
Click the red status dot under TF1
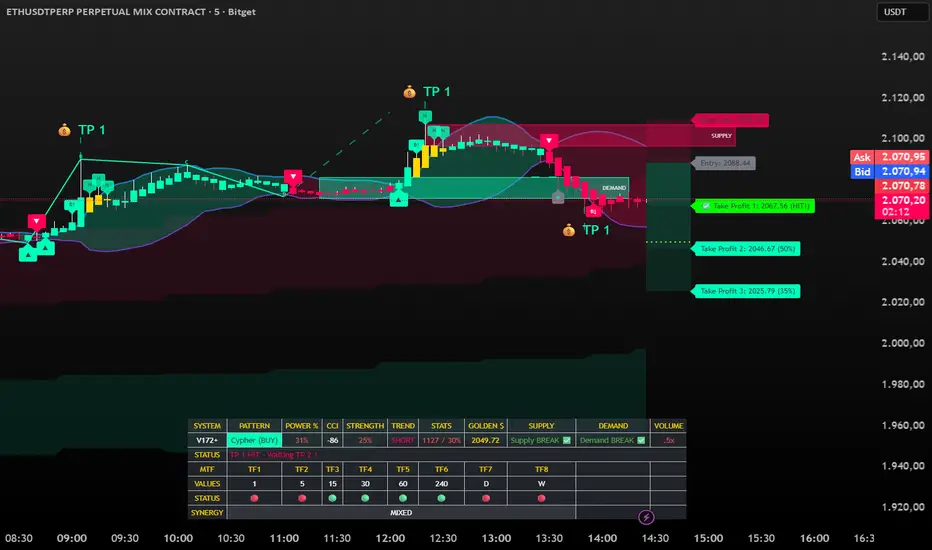tap(254, 498)
